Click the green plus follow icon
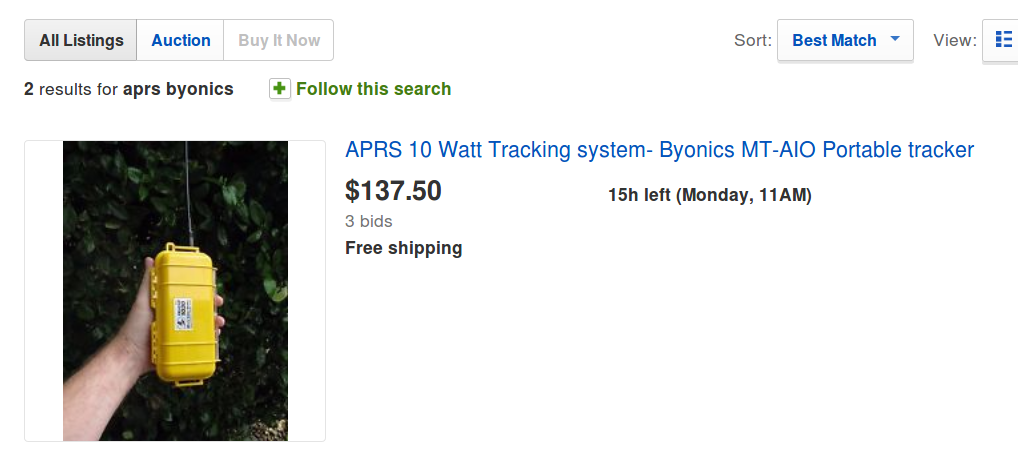 tap(280, 89)
